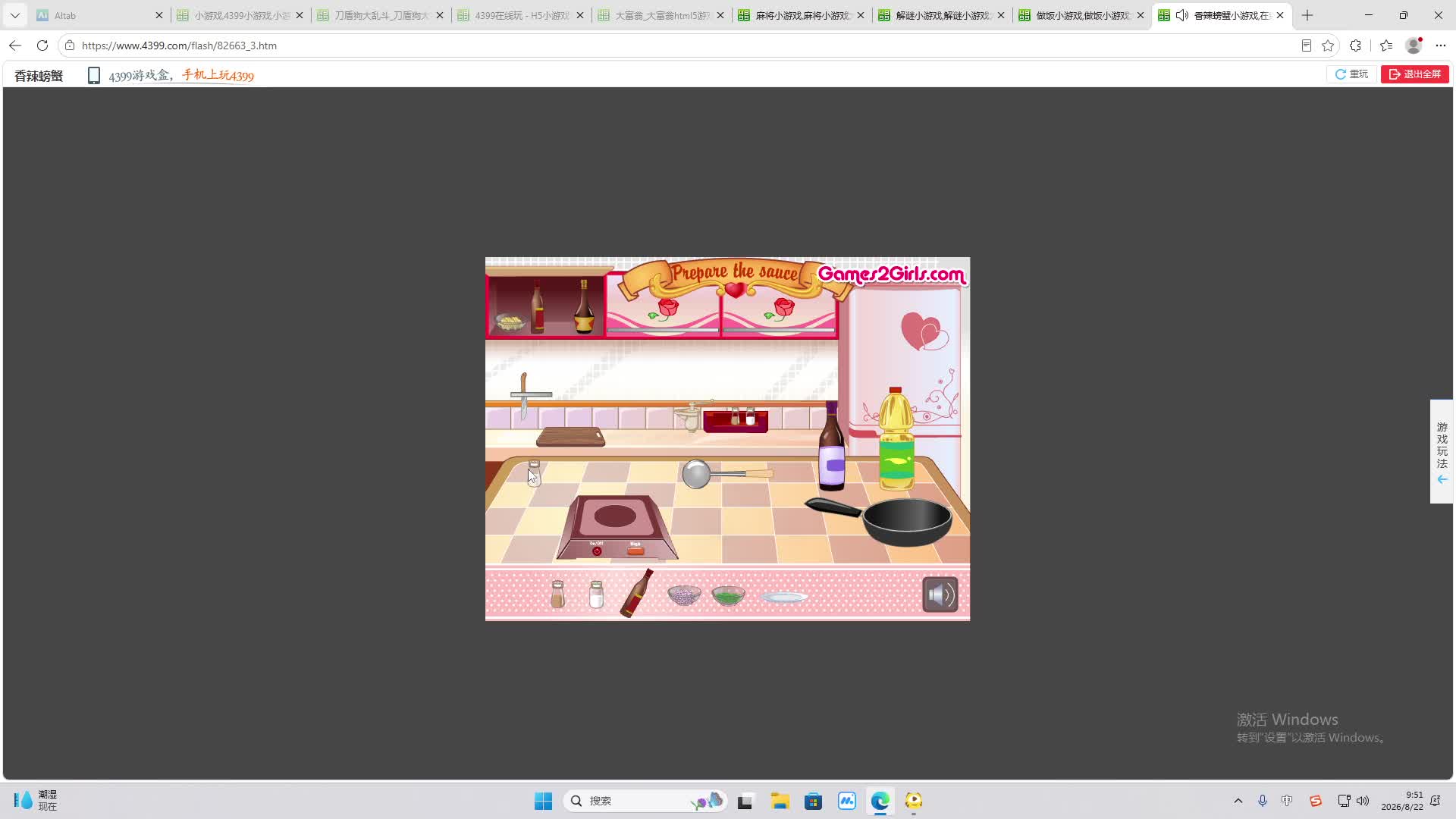This screenshot has height=819, width=1456.
Task: Open the tab search dropdown
Action: point(15,15)
